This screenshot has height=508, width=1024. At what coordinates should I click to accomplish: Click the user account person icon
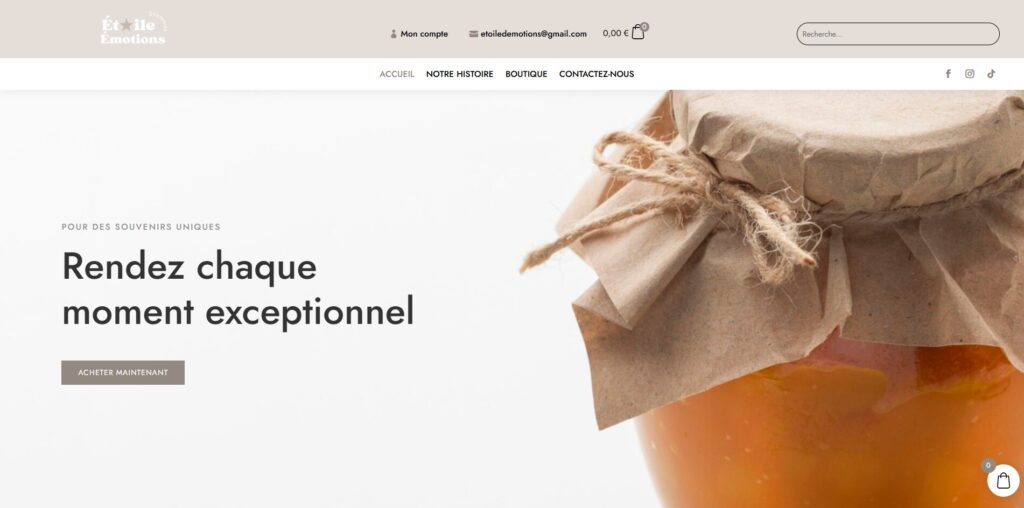point(393,34)
